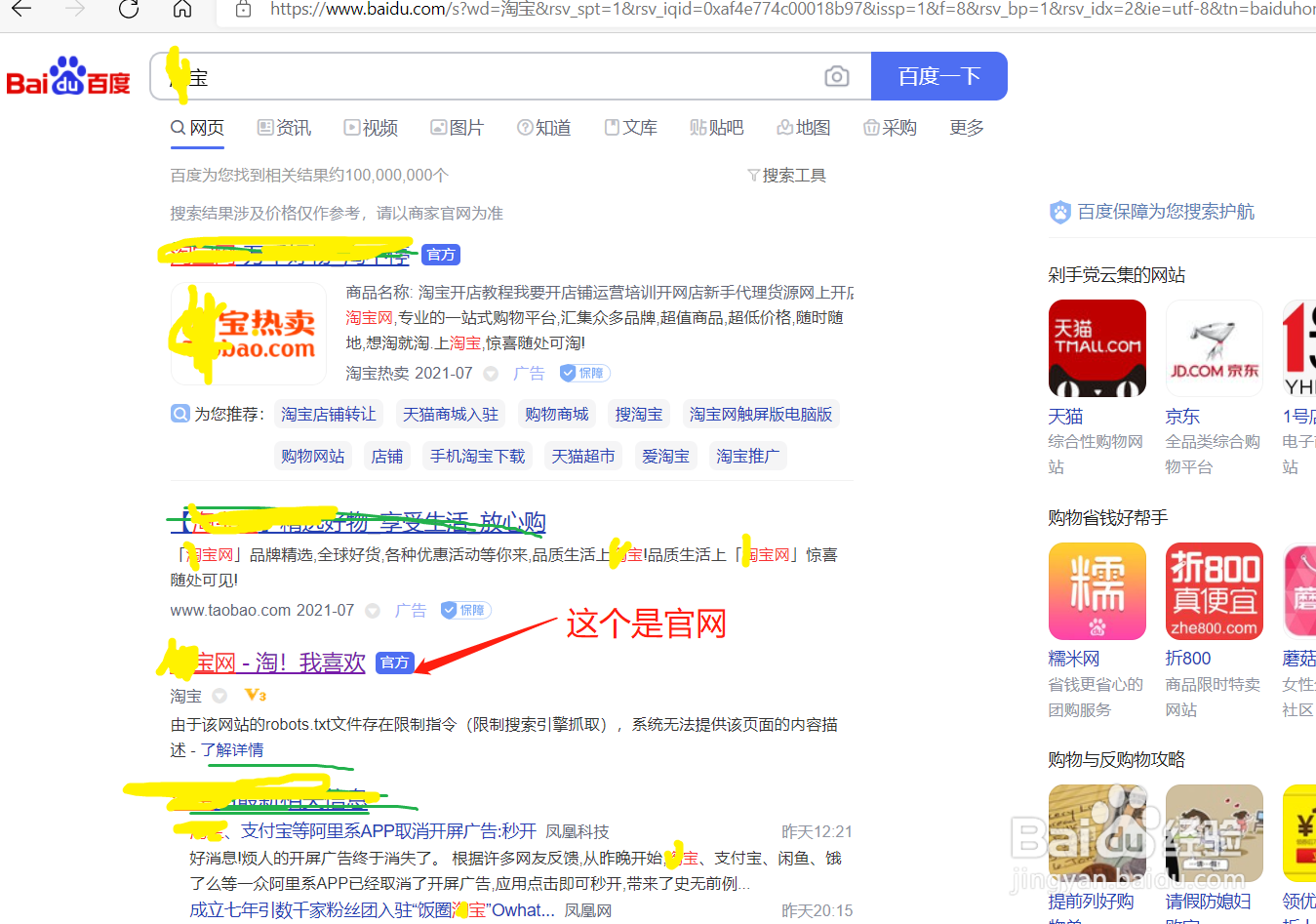Viewport: 1316px width, 924px height.
Task: Click 官方 badge on first result
Action: coord(441,255)
